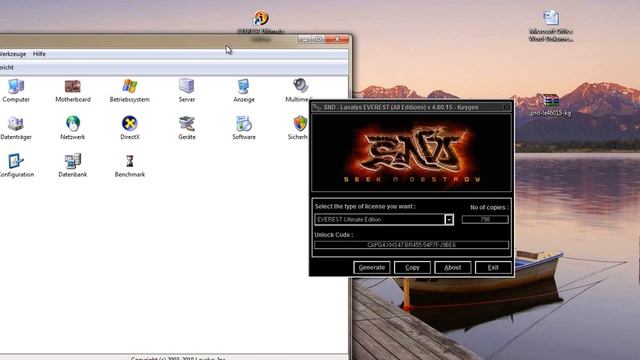The width and height of the screenshot is (640, 360).
Task: Click the Unlock Code field
Action: [x=411, y=245]
